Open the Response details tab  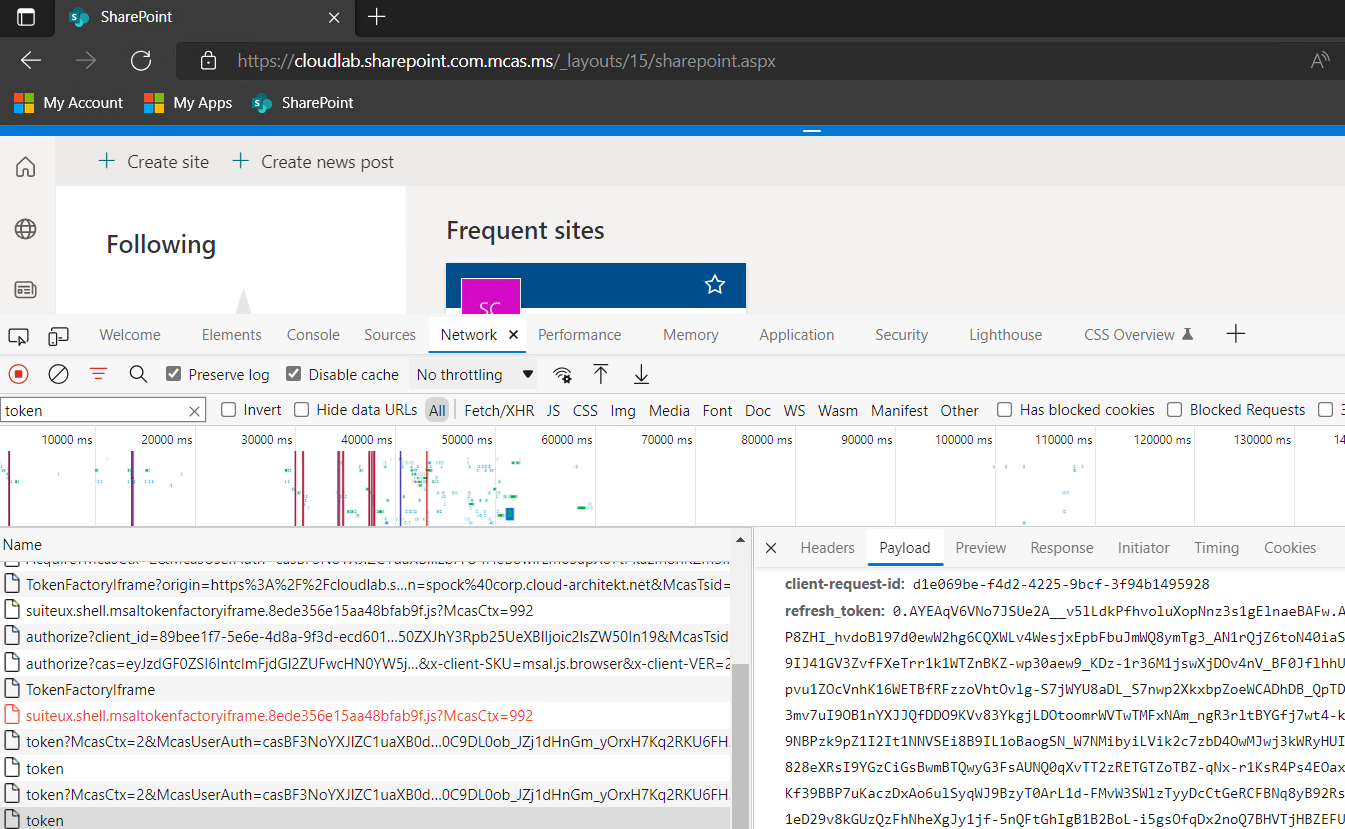(x=1061, y=548)
